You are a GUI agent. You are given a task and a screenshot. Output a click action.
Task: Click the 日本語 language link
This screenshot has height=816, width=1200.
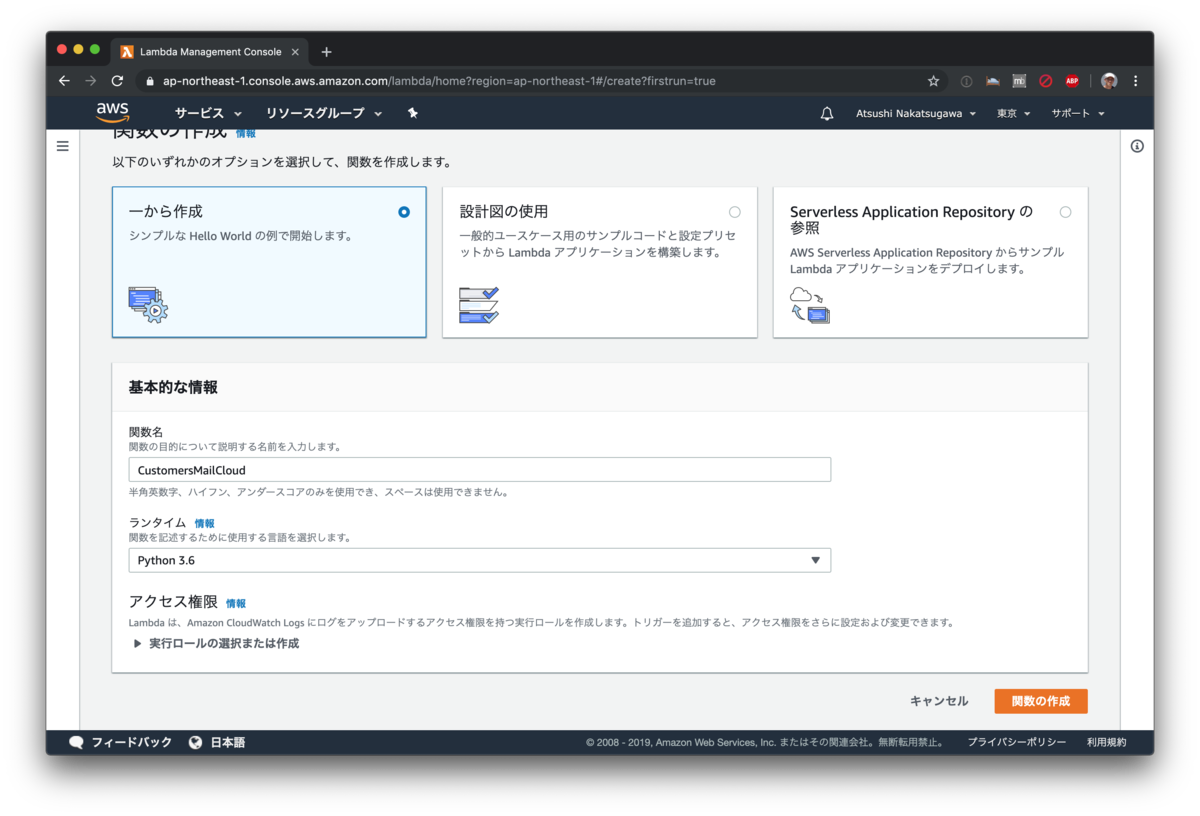pyautogui.click(x=228, y=742)
